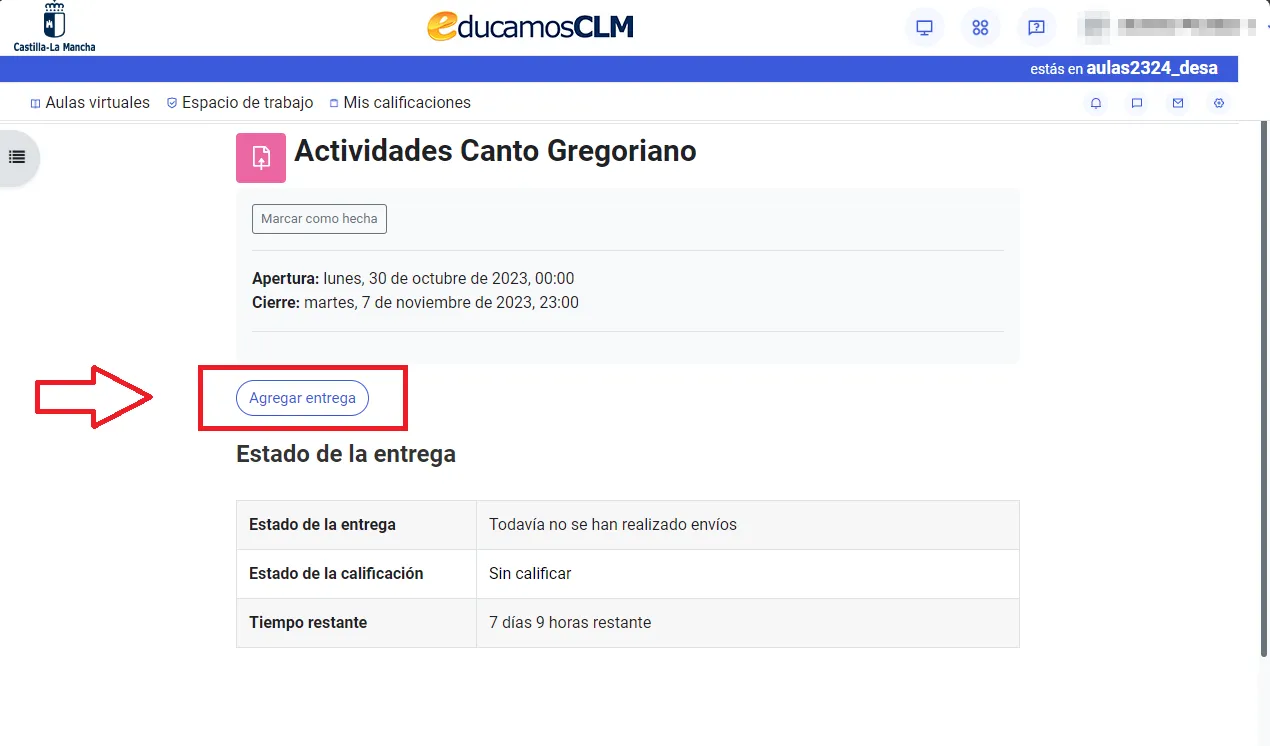The height and width of the screenshot is (746, 1270).
Task: Click the 'aulas2324_desa' text in blue bar
Action: 1152,69
